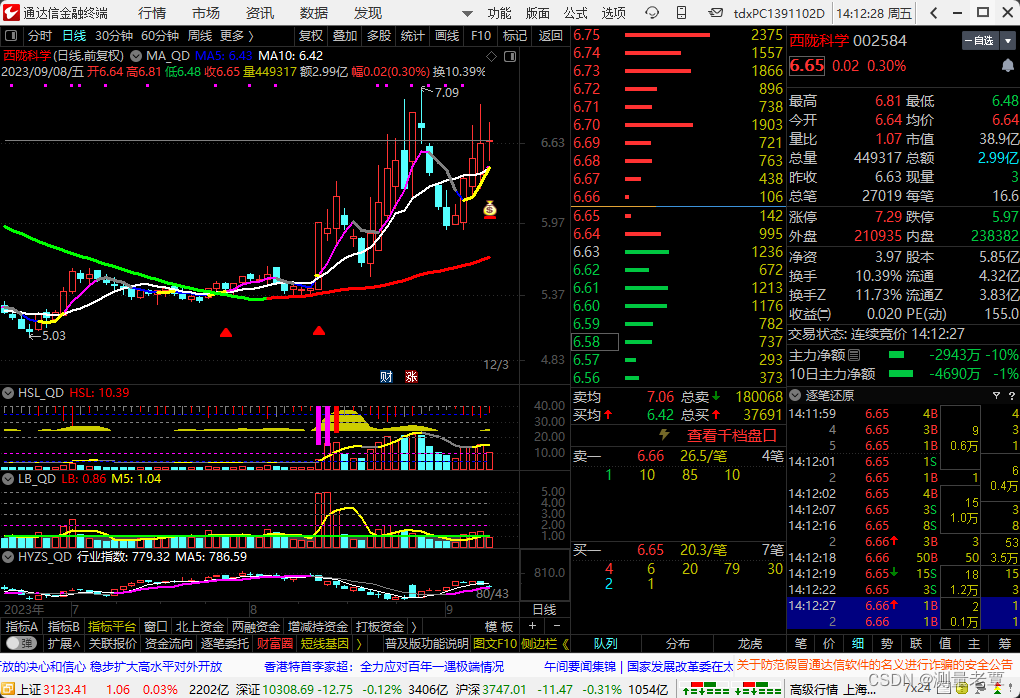Open 普及版功能说明
Image resolution: width=1020 pixels, height=698 pixels.
[x=426, y=643]
